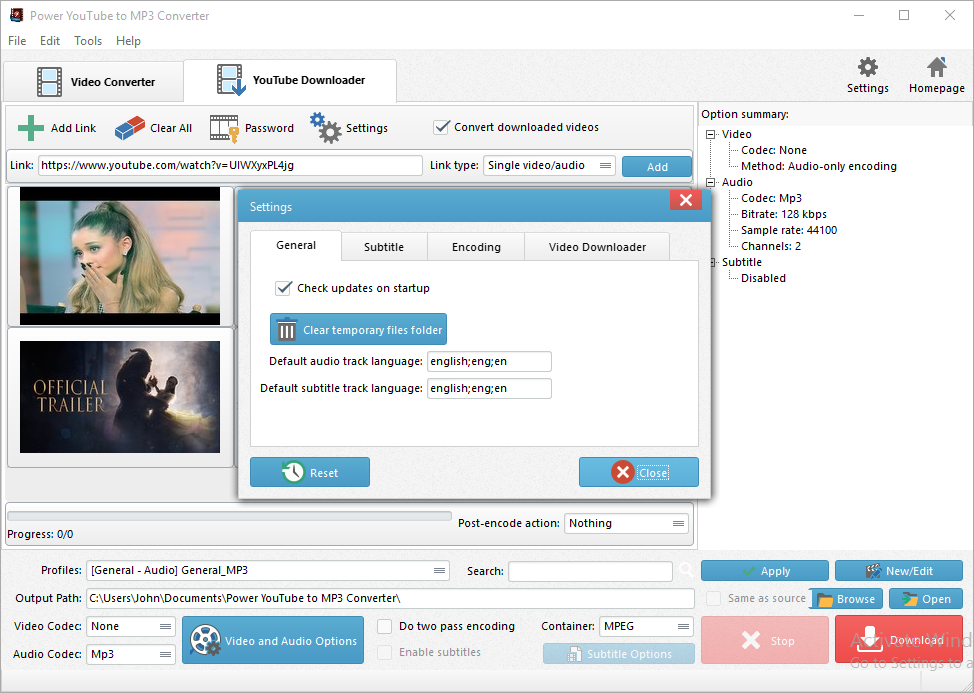This screenshot has height=693, width=974.
Task: Open the Tools menu
Action: point(88,41)
